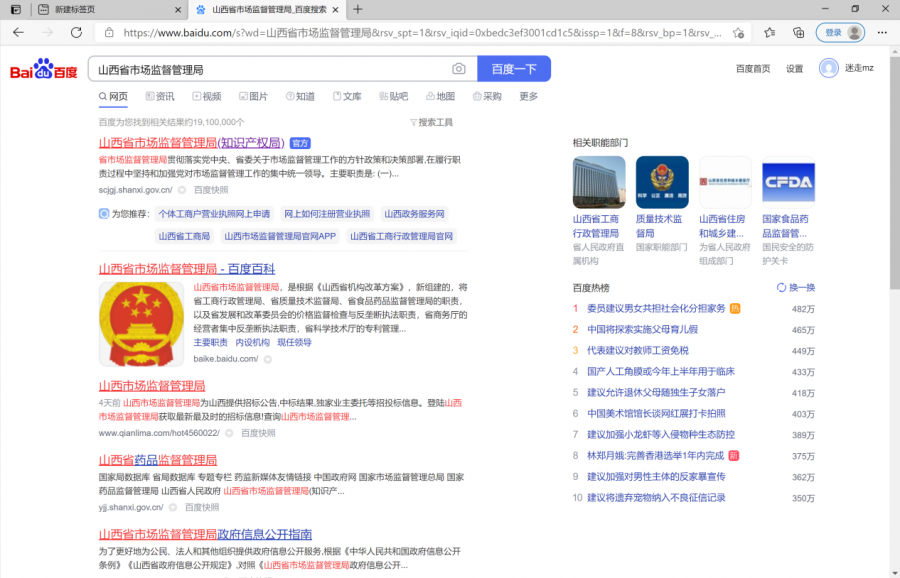Click the Baidu logo
This screenshot has width=900, height=578.
click(x=44, y=69)
